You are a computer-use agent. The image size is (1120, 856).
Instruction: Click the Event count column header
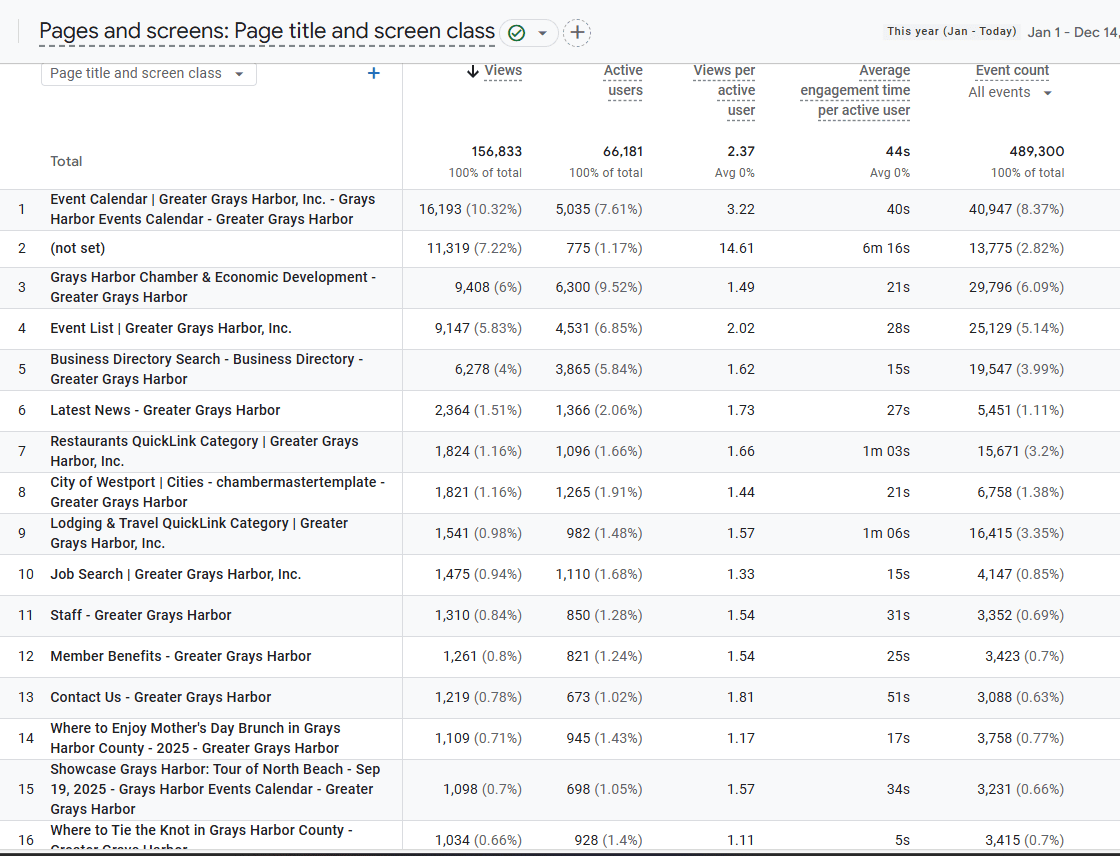[x=1012, y=71]
